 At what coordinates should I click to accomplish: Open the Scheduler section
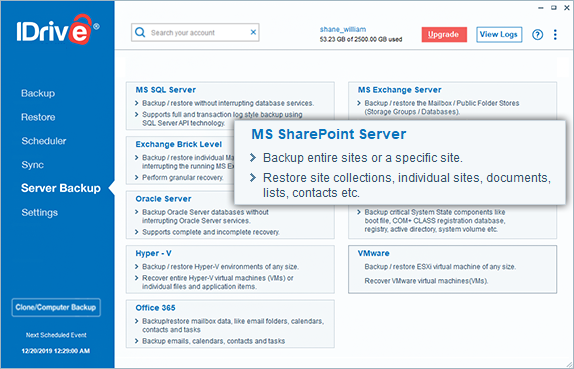44,141
